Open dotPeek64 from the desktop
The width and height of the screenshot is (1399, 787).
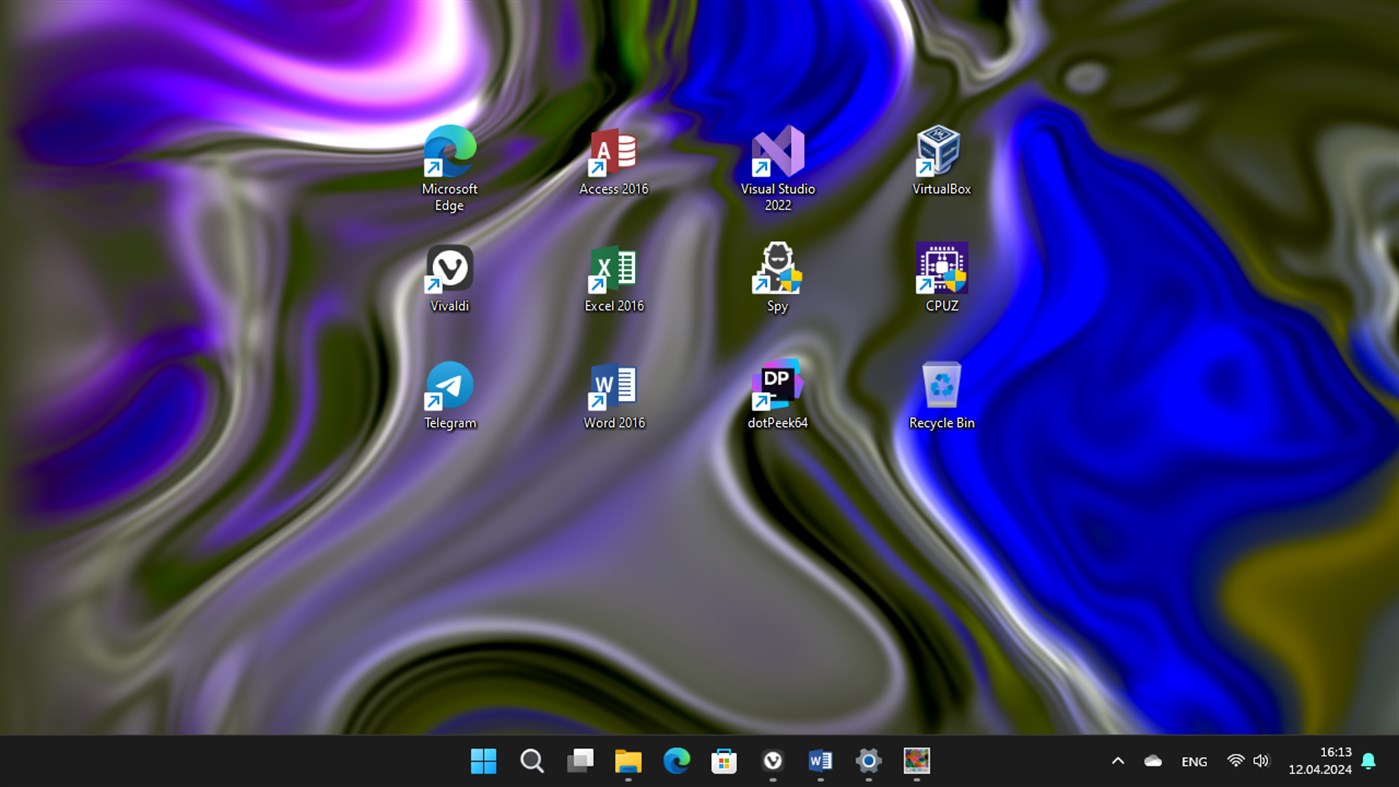pos(776,385)
